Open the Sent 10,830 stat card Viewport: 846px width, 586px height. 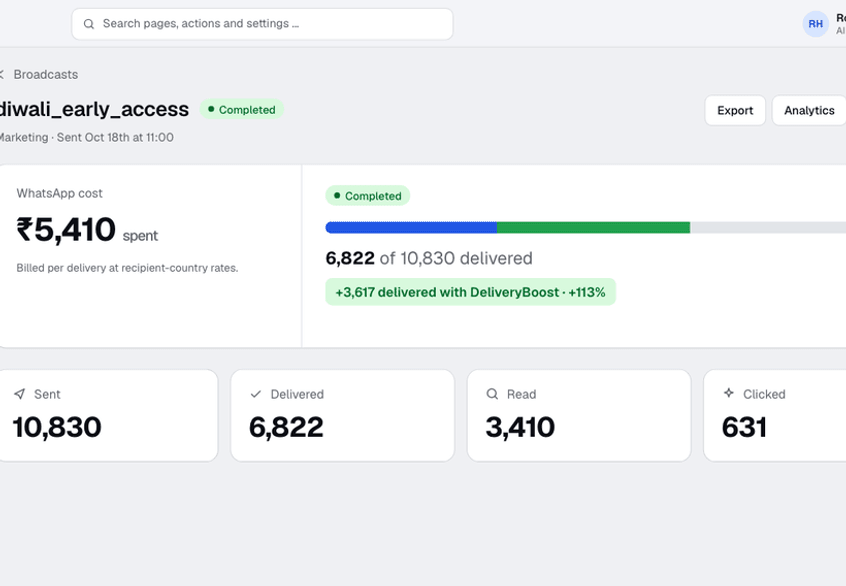click(108, 415)
